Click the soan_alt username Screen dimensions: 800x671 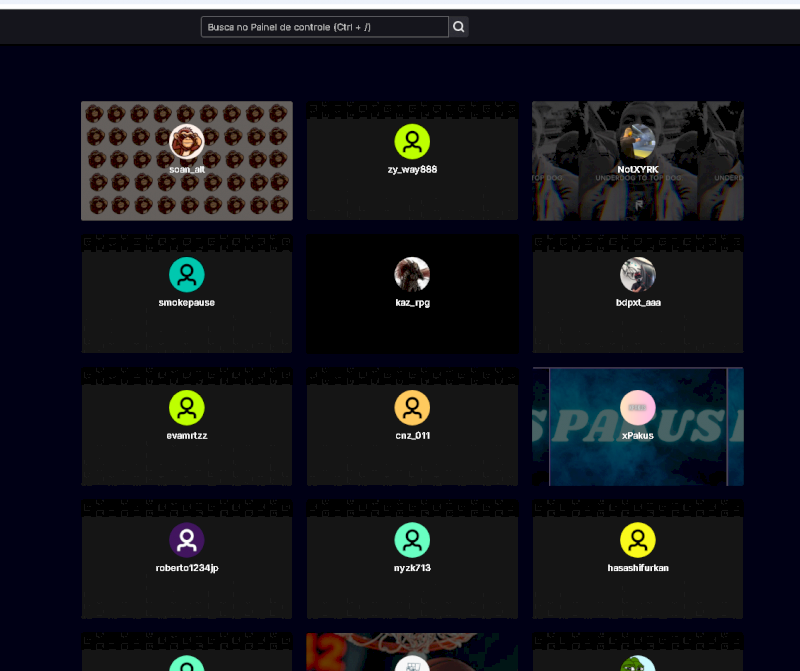187,170
